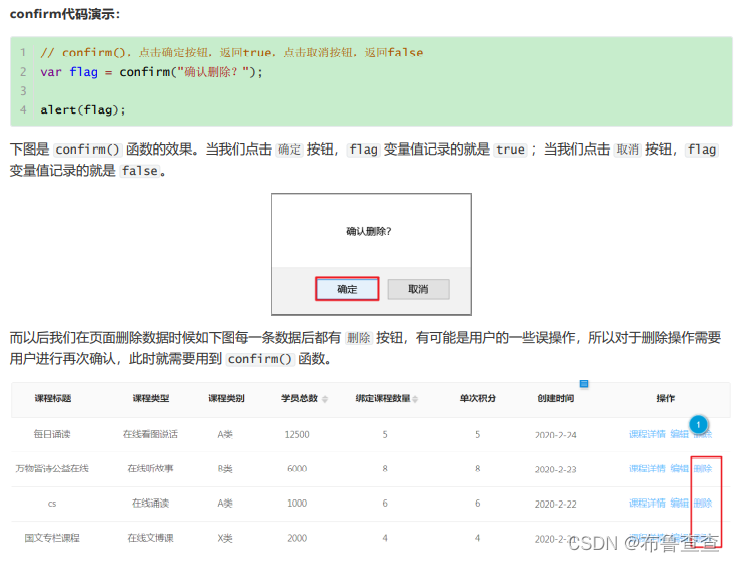
Task: Click the 在线看图说话 course type cell
Action: click(x=150, y=434)
